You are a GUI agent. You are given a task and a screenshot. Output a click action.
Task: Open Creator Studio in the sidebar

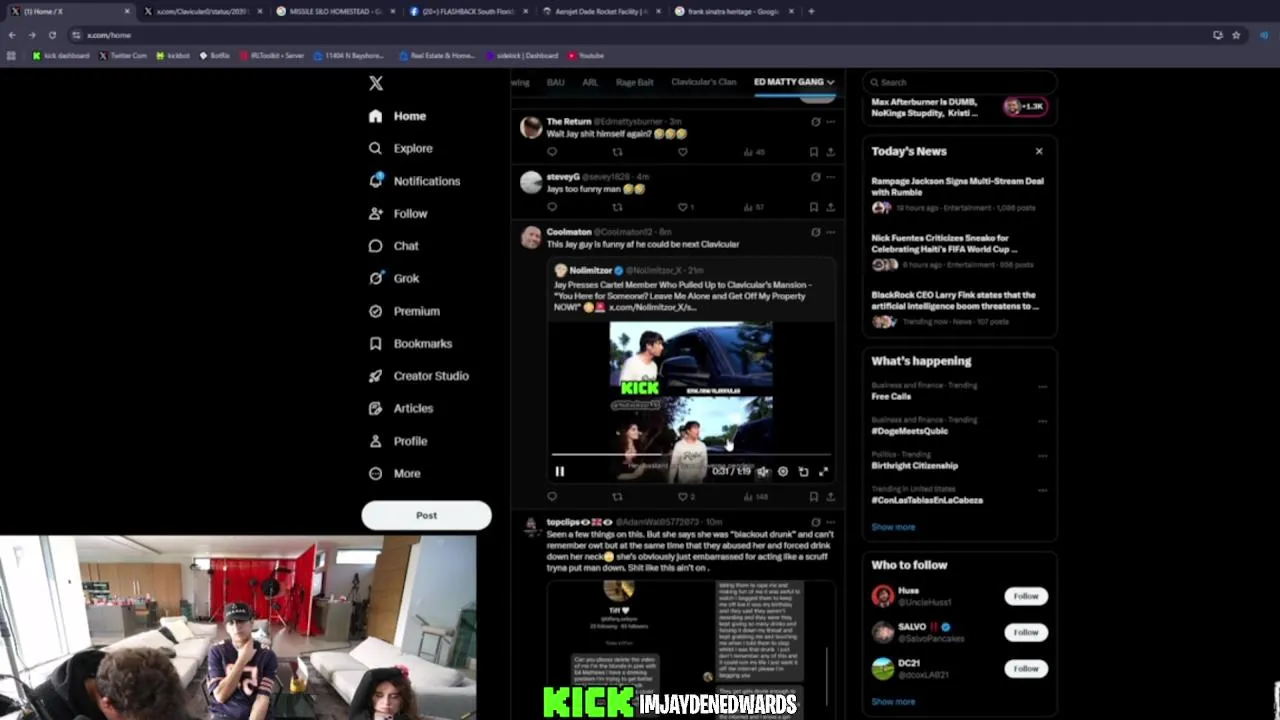(418, 376)
